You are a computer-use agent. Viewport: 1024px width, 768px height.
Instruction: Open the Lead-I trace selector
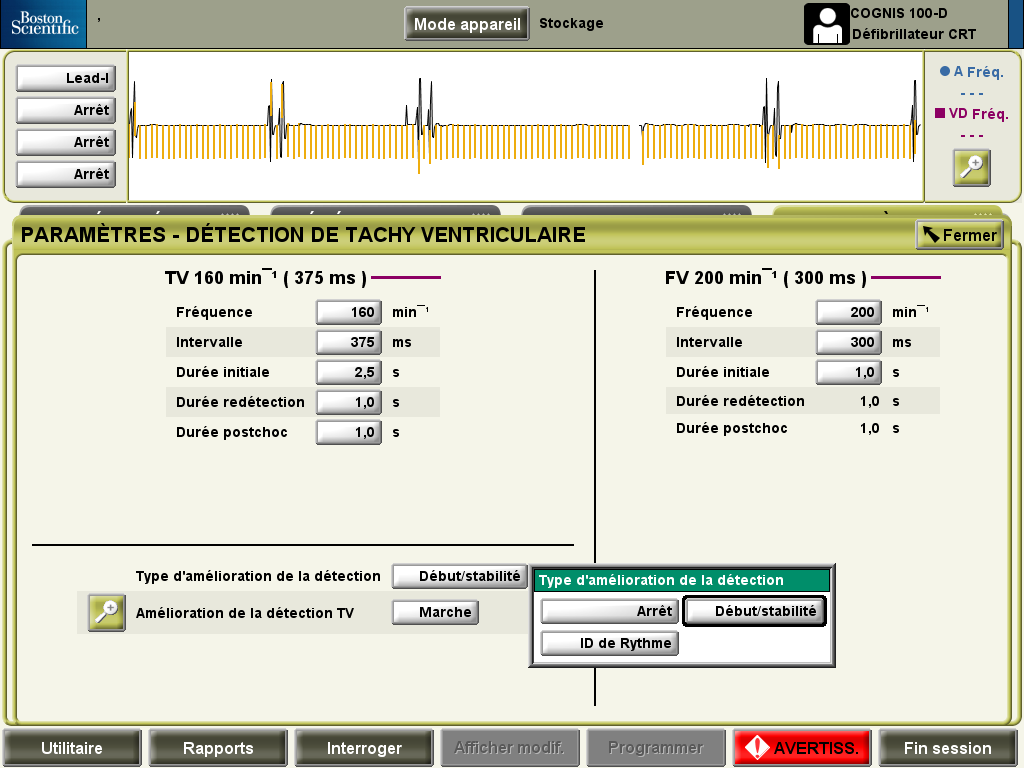point(65,78)
